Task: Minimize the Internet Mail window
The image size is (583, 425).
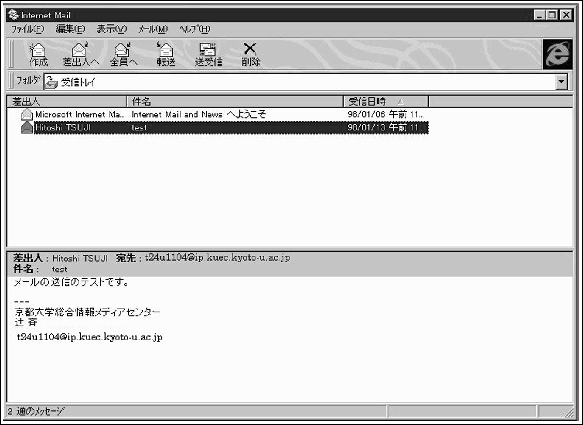Action: point(539,15)
